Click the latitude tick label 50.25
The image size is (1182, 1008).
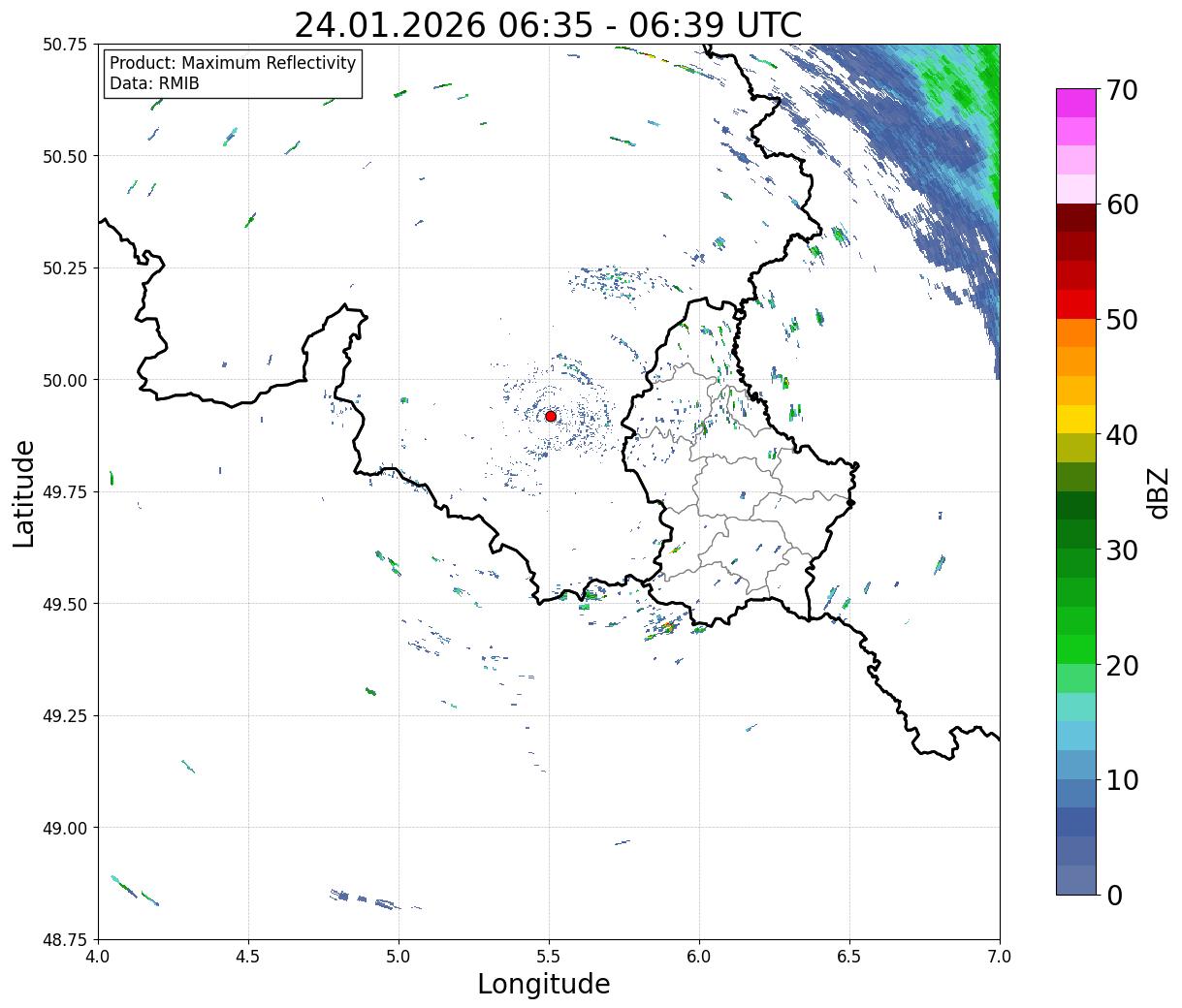coord(65,268)
